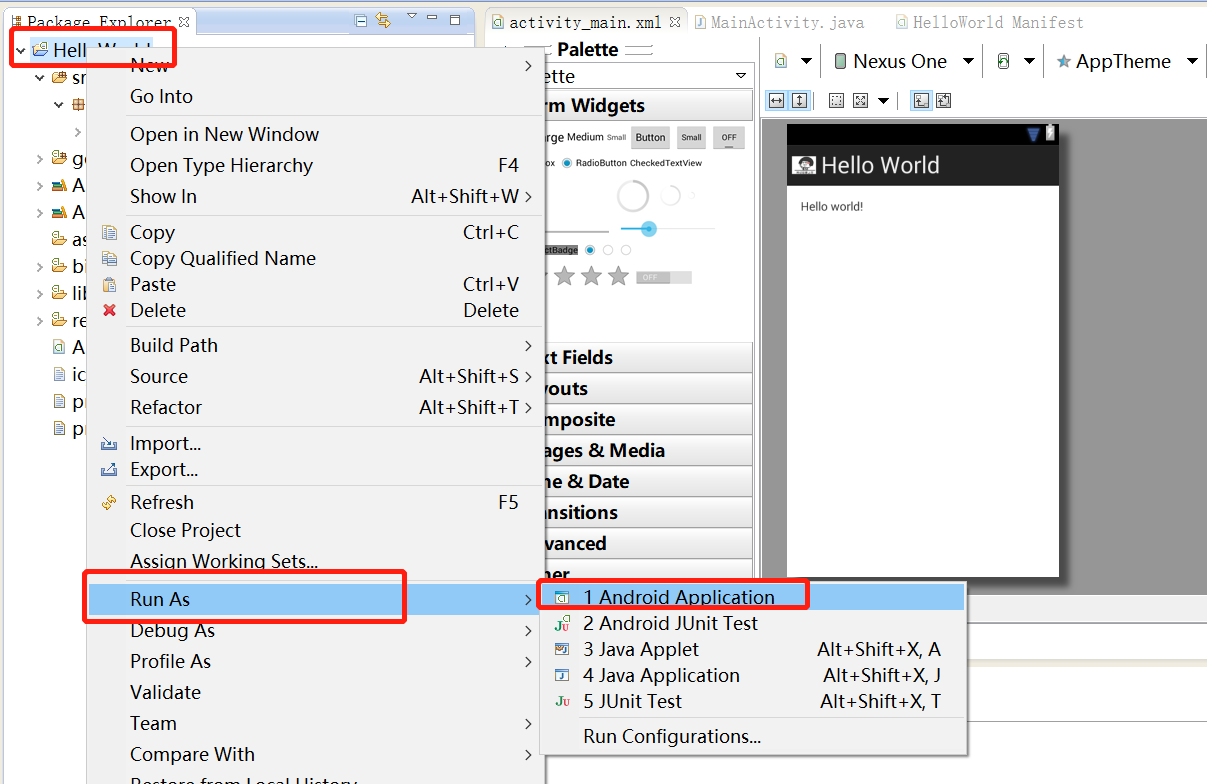Click the expand-arrows icon in layout toolbar
Screen dimensions: 1207x784
[x=860, y=100]
